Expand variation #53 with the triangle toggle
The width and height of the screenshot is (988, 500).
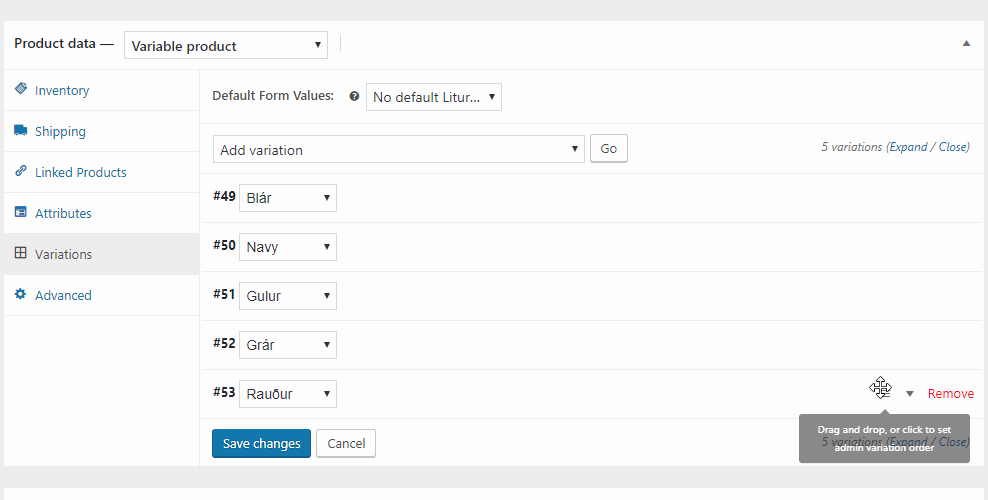pos(910,394)
